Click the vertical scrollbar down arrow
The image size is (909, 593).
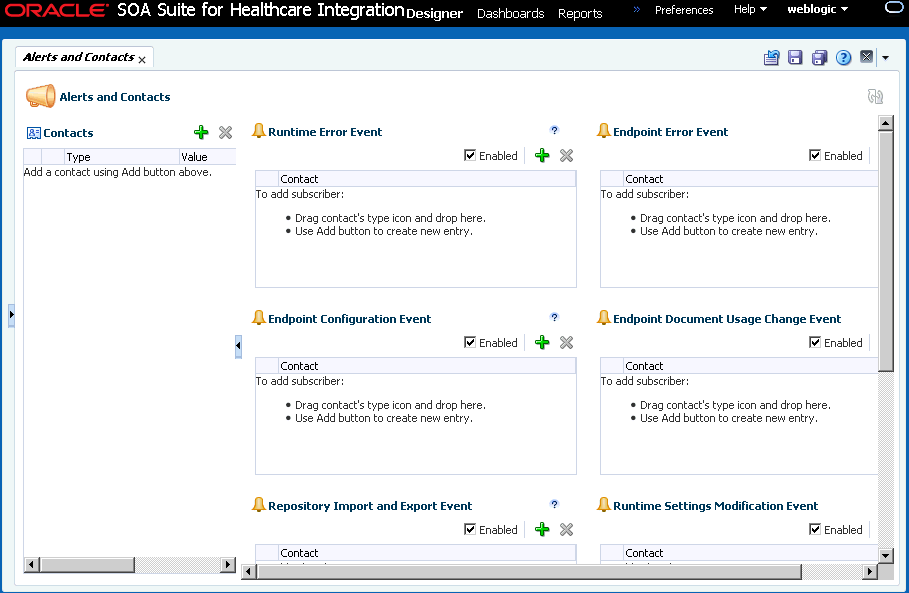(x=885, y=554)
